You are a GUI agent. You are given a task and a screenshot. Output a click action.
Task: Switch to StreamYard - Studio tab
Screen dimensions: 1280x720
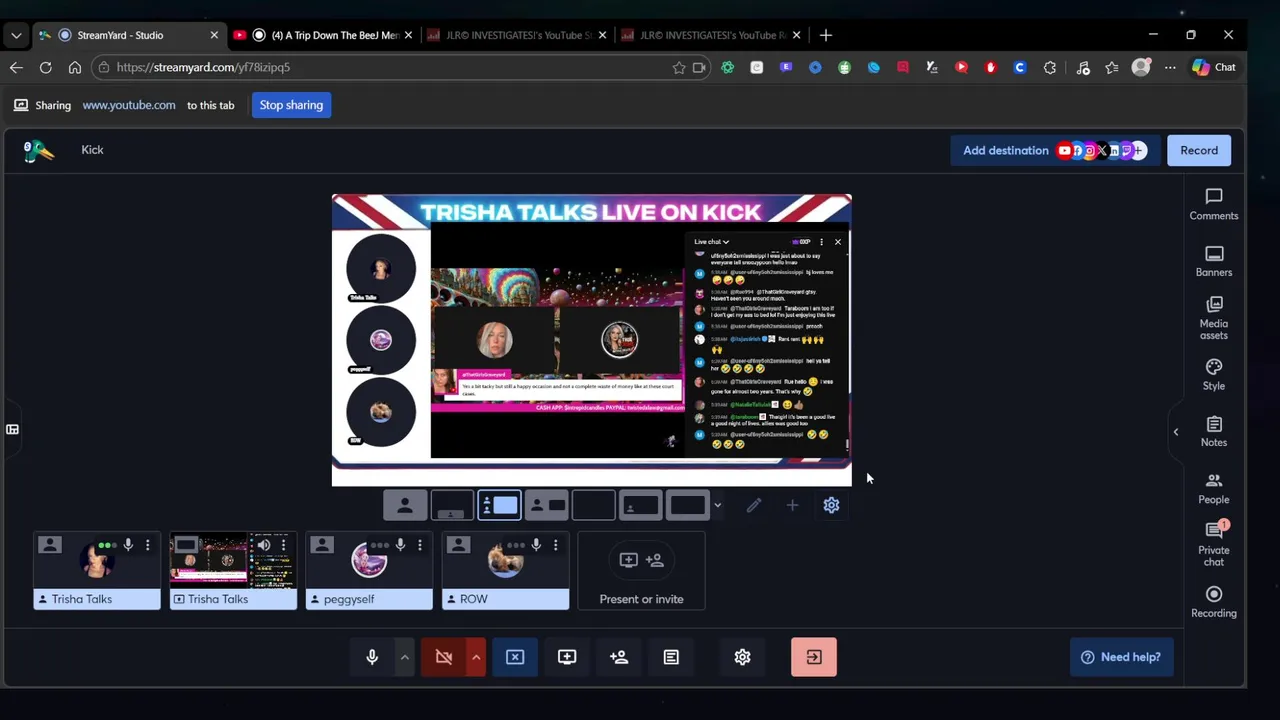click(128, 35)
